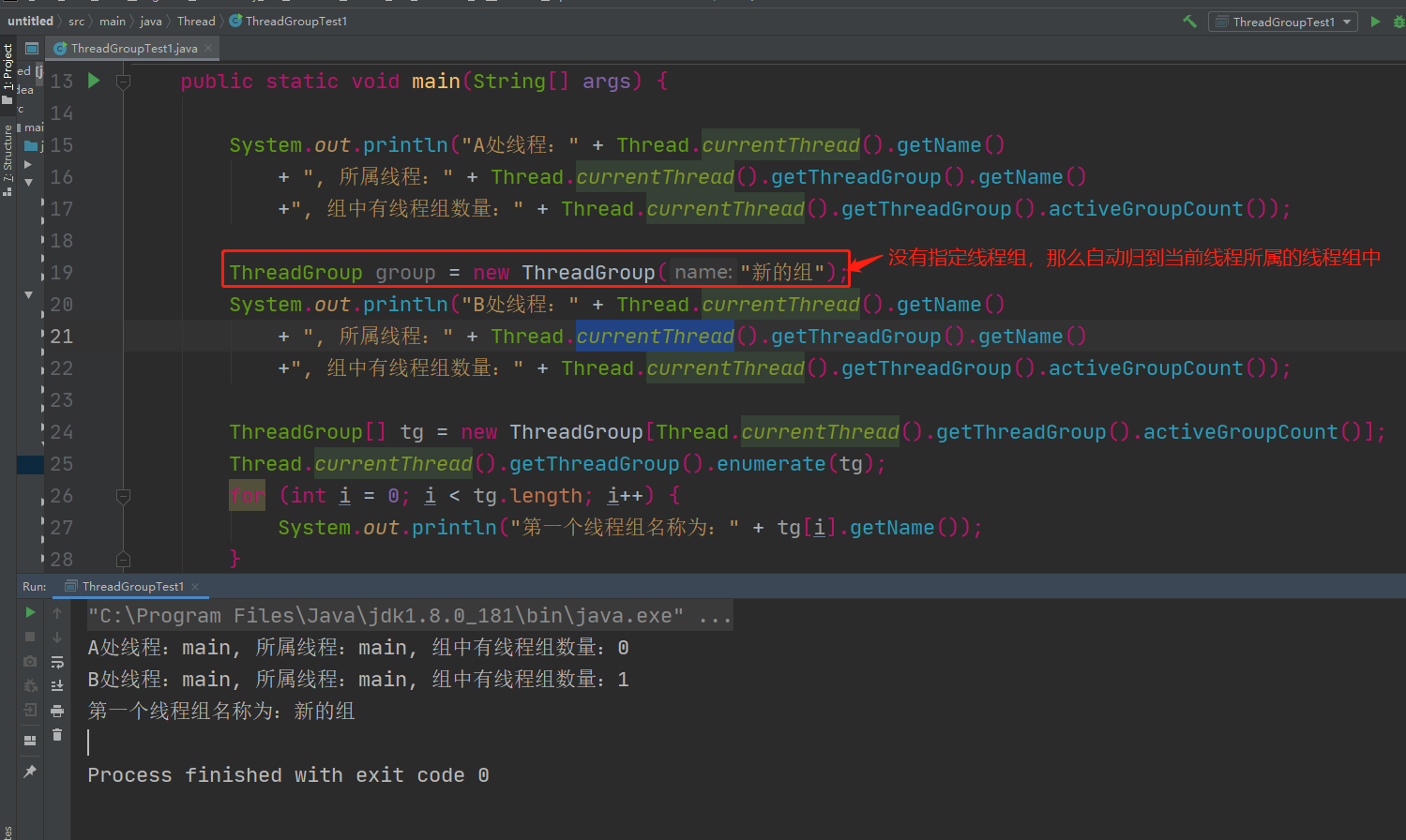This screenshot has height=840, width=1406.
Task: Run ThreadGroupTest1 from the top toolbar
Action: point(1375,22)
